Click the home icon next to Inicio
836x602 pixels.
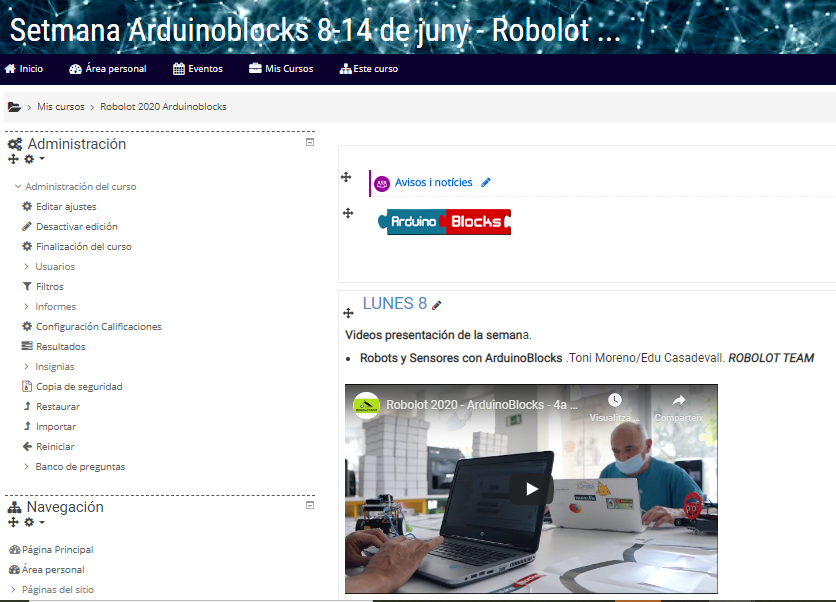[x=10, y=69]
